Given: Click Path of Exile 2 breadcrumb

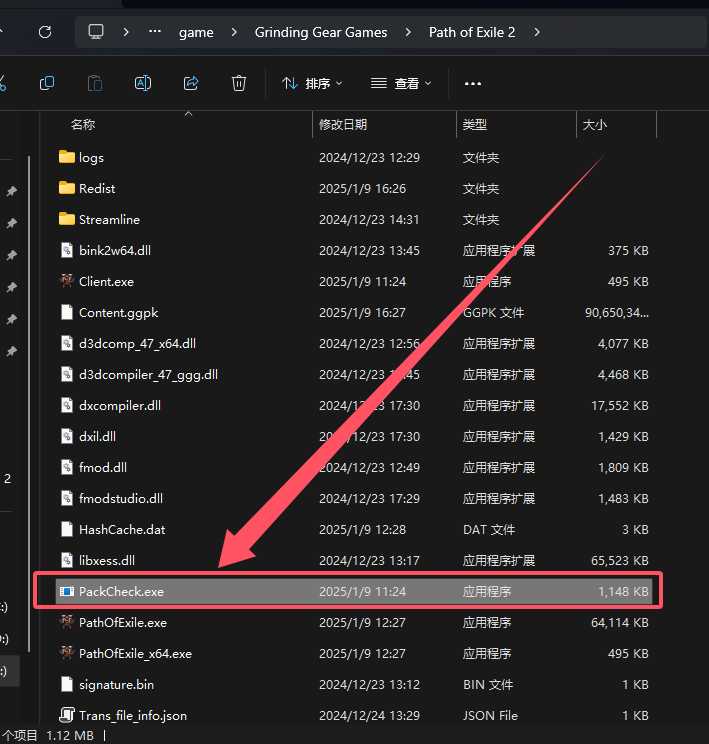Looking at the screenshot, I should tap(472, 32).
